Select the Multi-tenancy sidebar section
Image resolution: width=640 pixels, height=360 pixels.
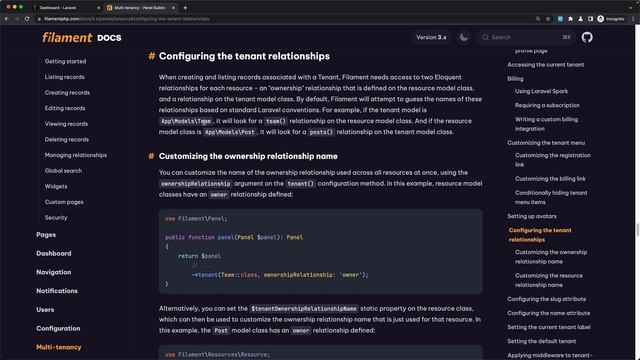point(58,347)
